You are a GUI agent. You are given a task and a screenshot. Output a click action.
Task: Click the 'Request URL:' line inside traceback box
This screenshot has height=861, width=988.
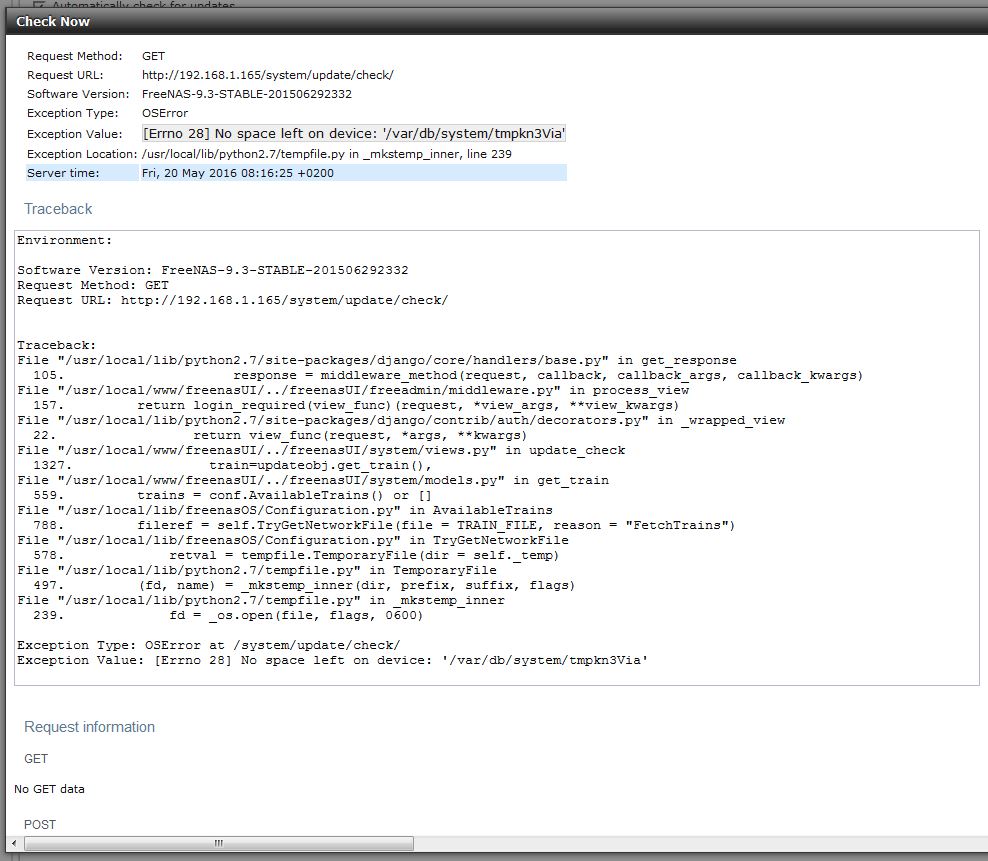click(x=233, y=300)
